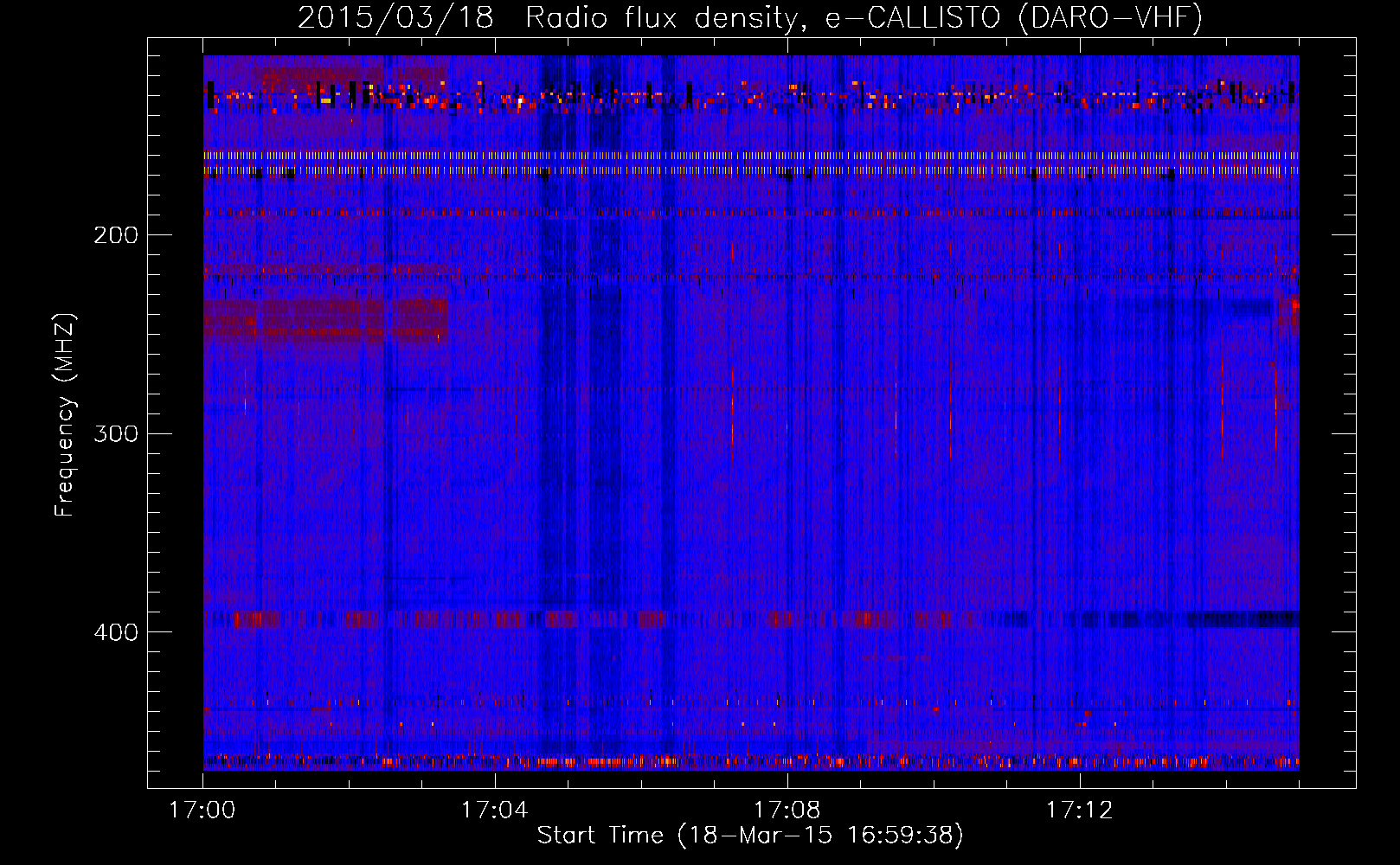Click the 17:00 time tick label
The image size is (1400, 865).
pos(202,811)
